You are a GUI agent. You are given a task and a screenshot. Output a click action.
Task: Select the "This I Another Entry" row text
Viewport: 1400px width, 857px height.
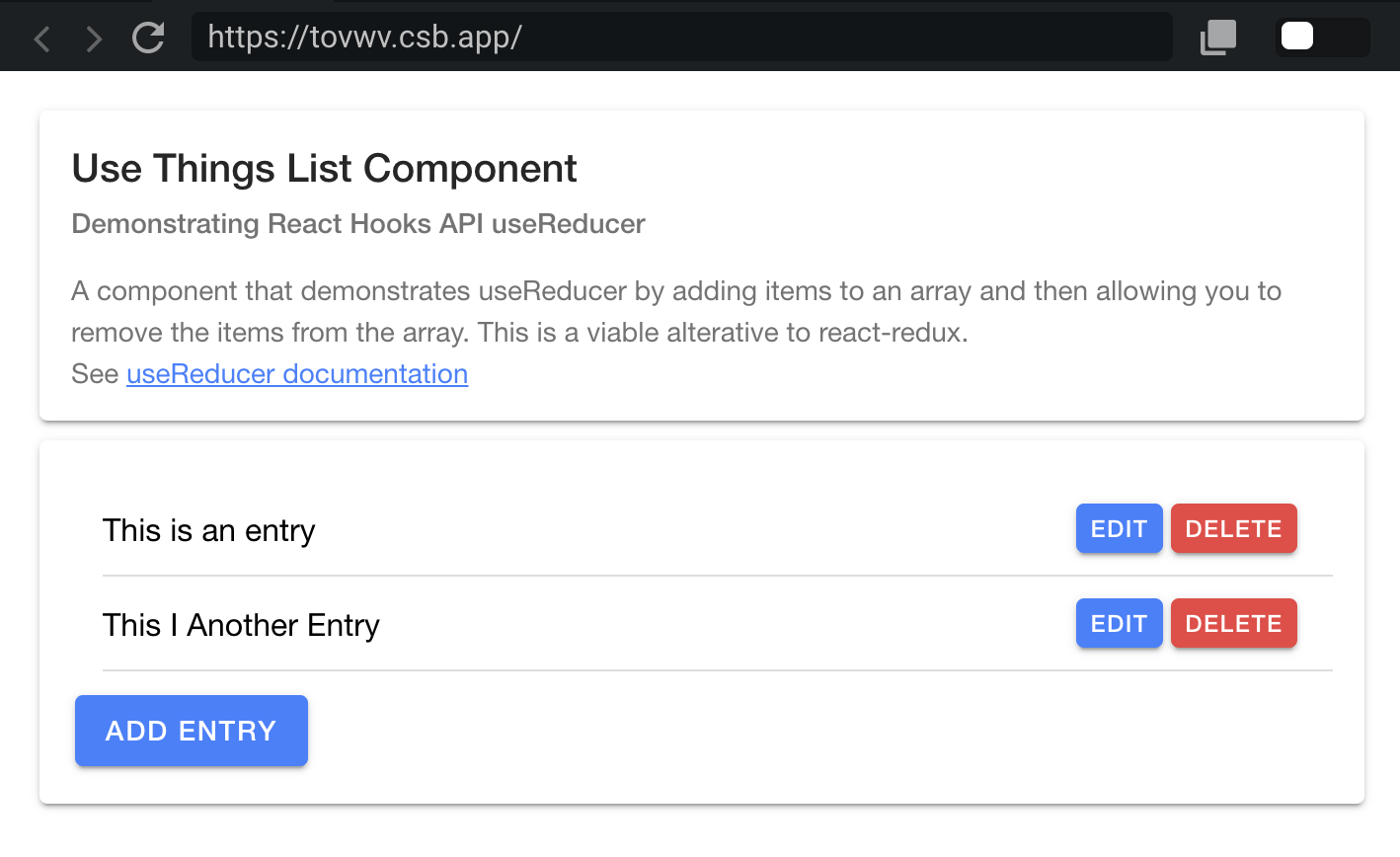(241, 626)
